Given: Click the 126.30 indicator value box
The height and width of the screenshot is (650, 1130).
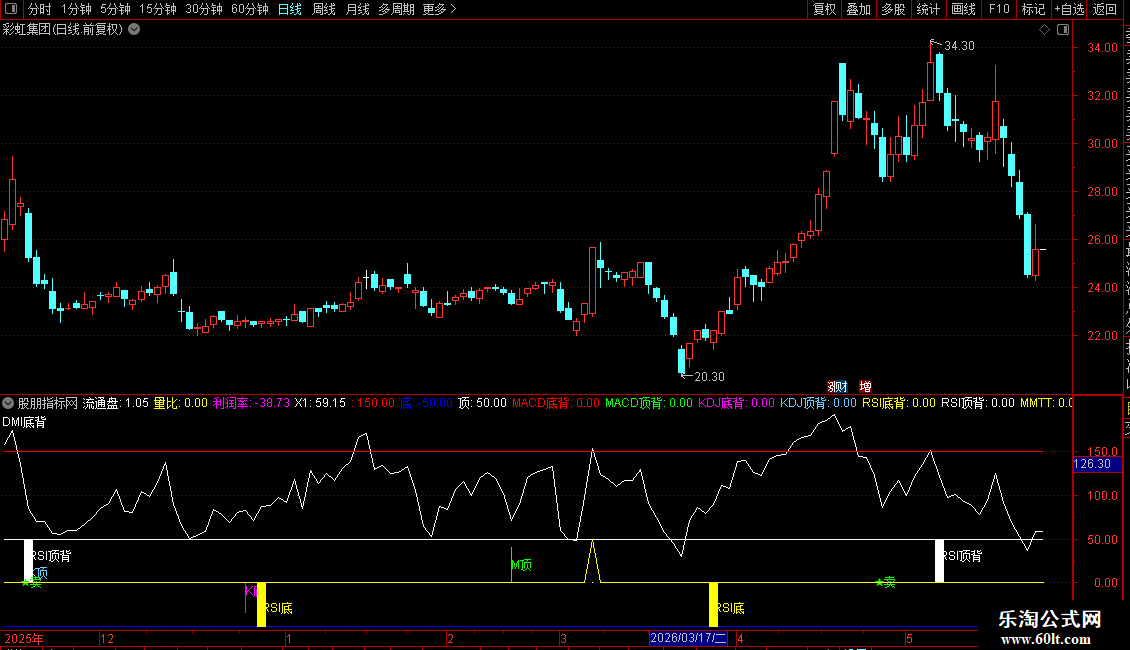Looking at the screenshot, I should click(1097, 464).
